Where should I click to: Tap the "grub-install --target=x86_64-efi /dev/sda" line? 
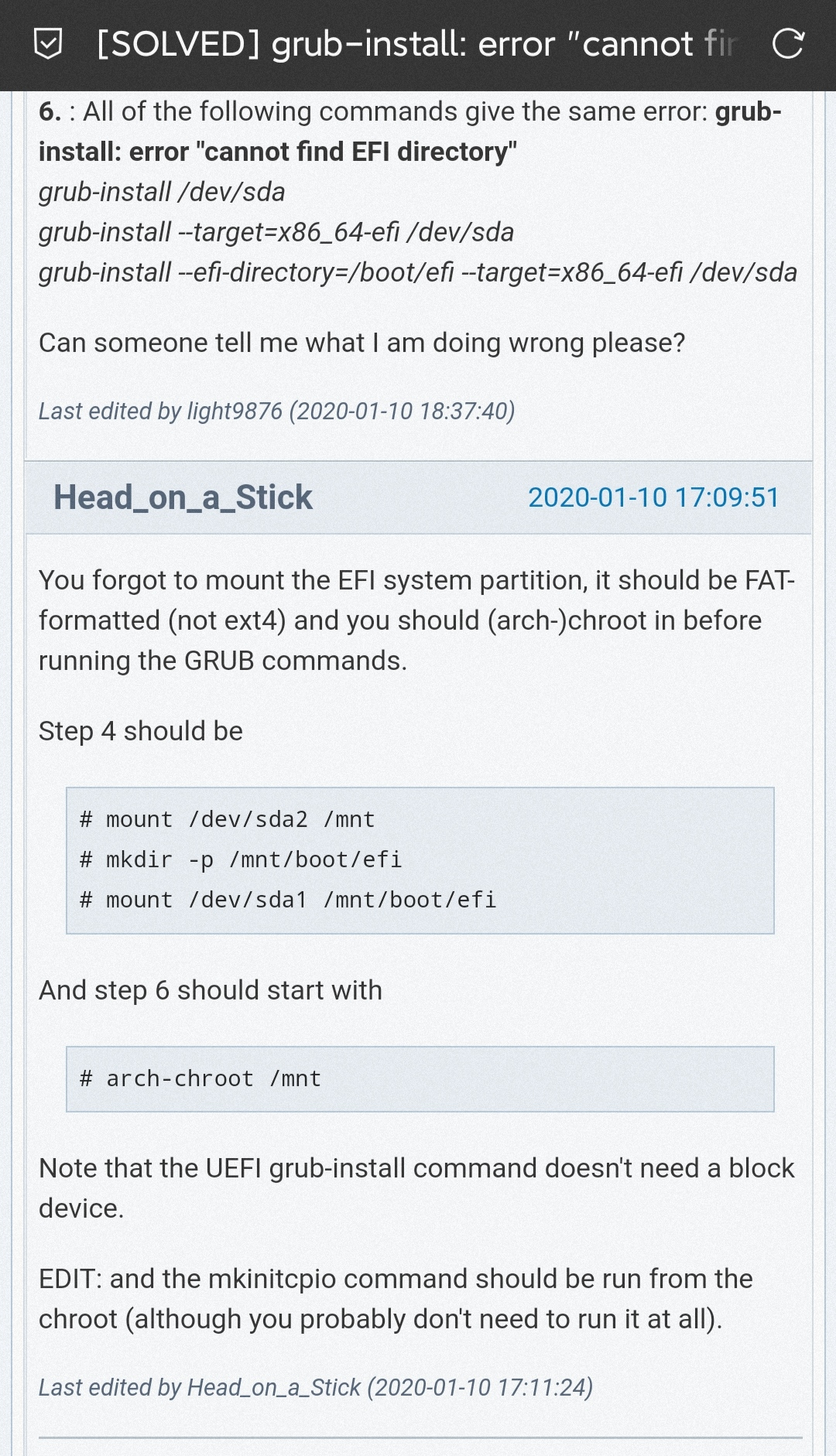pyautogui.click(x=276, y=232)
